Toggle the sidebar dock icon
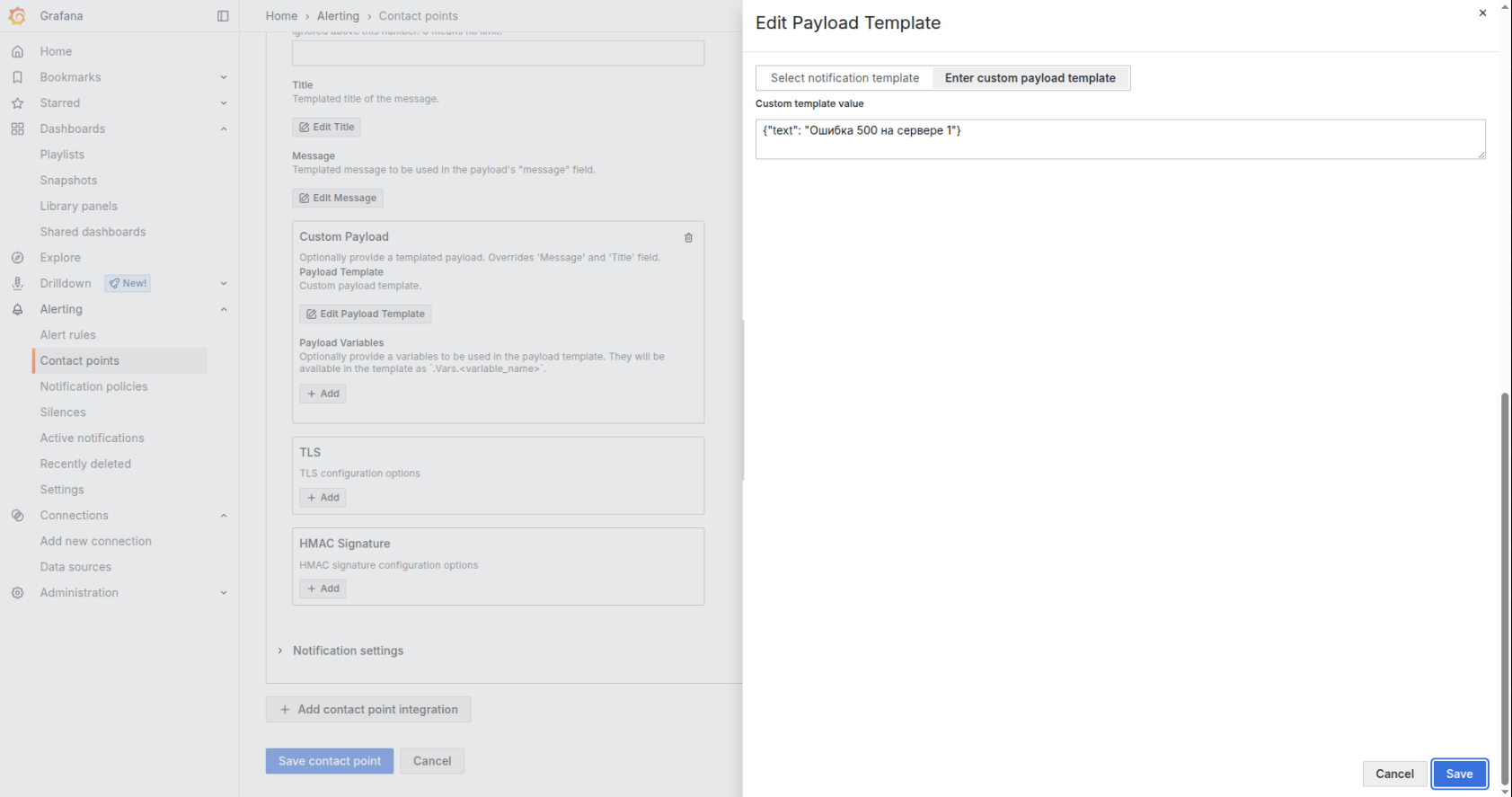 click(223, 16)
